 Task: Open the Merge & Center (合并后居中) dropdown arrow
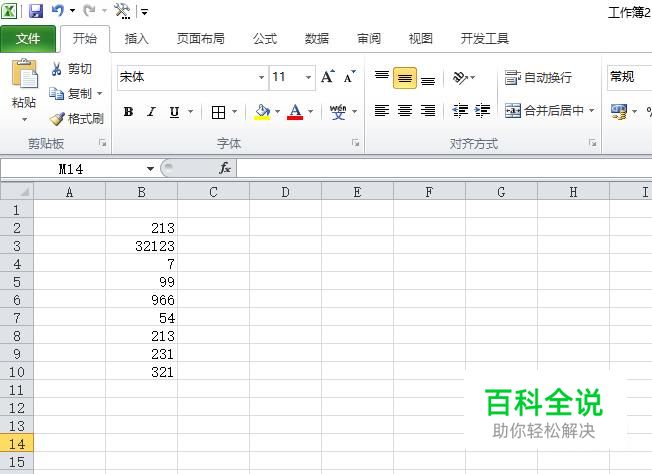pyautogui.click(x=592, y=111)
